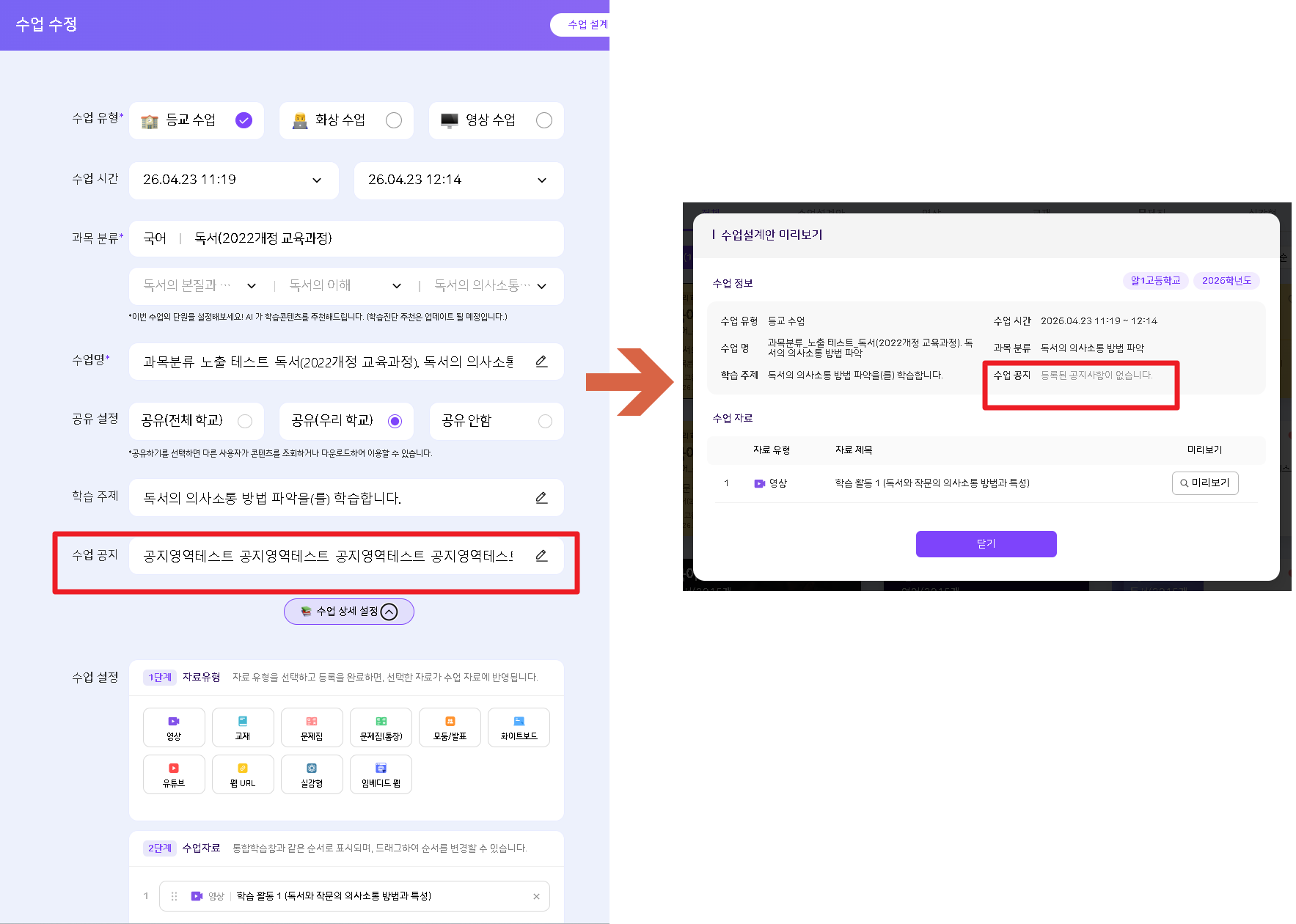Add a 웹 URL material
The height and width of the screenshot is (924, 1296).
[x=243, y=774]
